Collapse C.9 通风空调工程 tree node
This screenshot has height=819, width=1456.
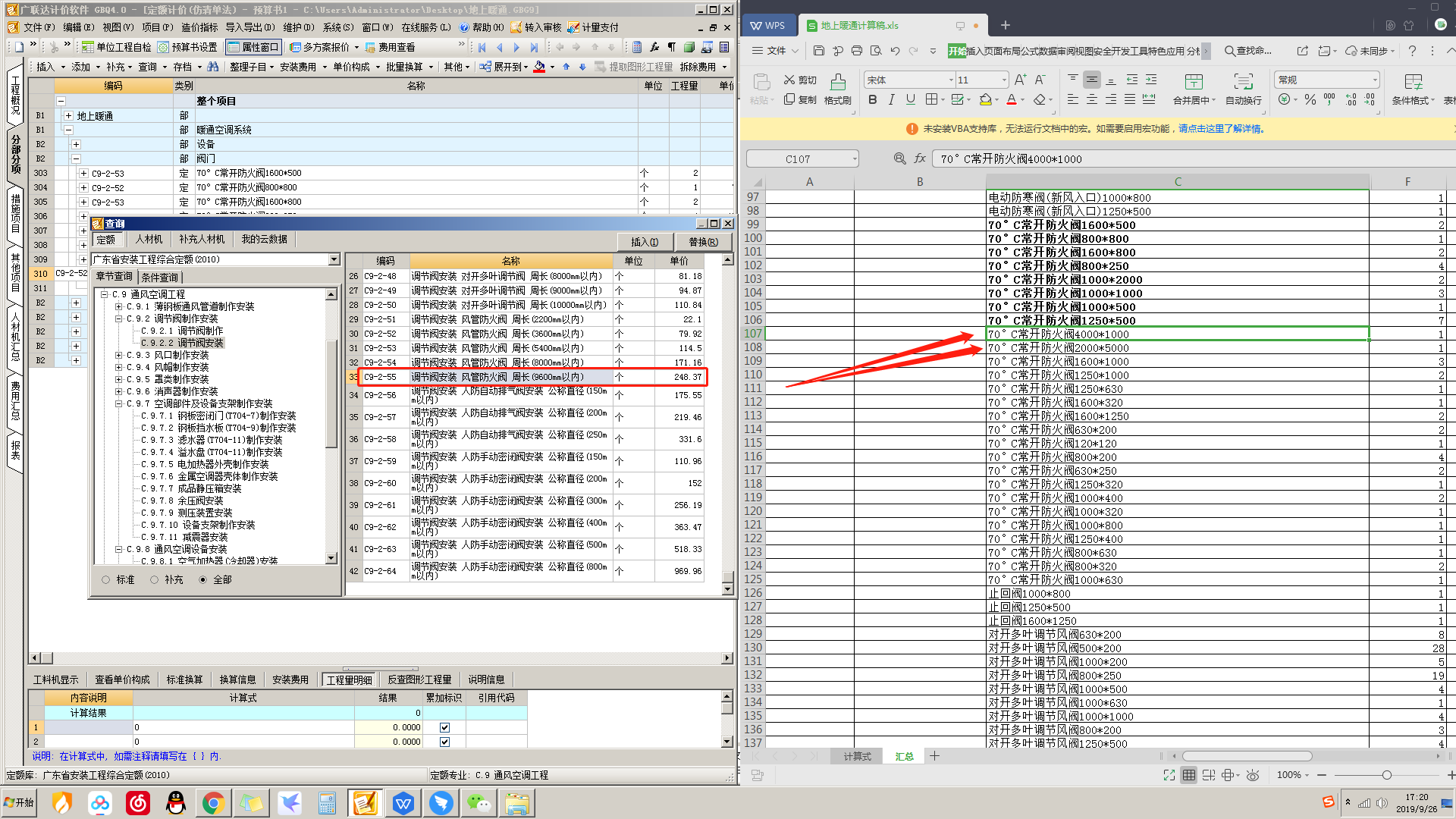click(x=105, y=294)
